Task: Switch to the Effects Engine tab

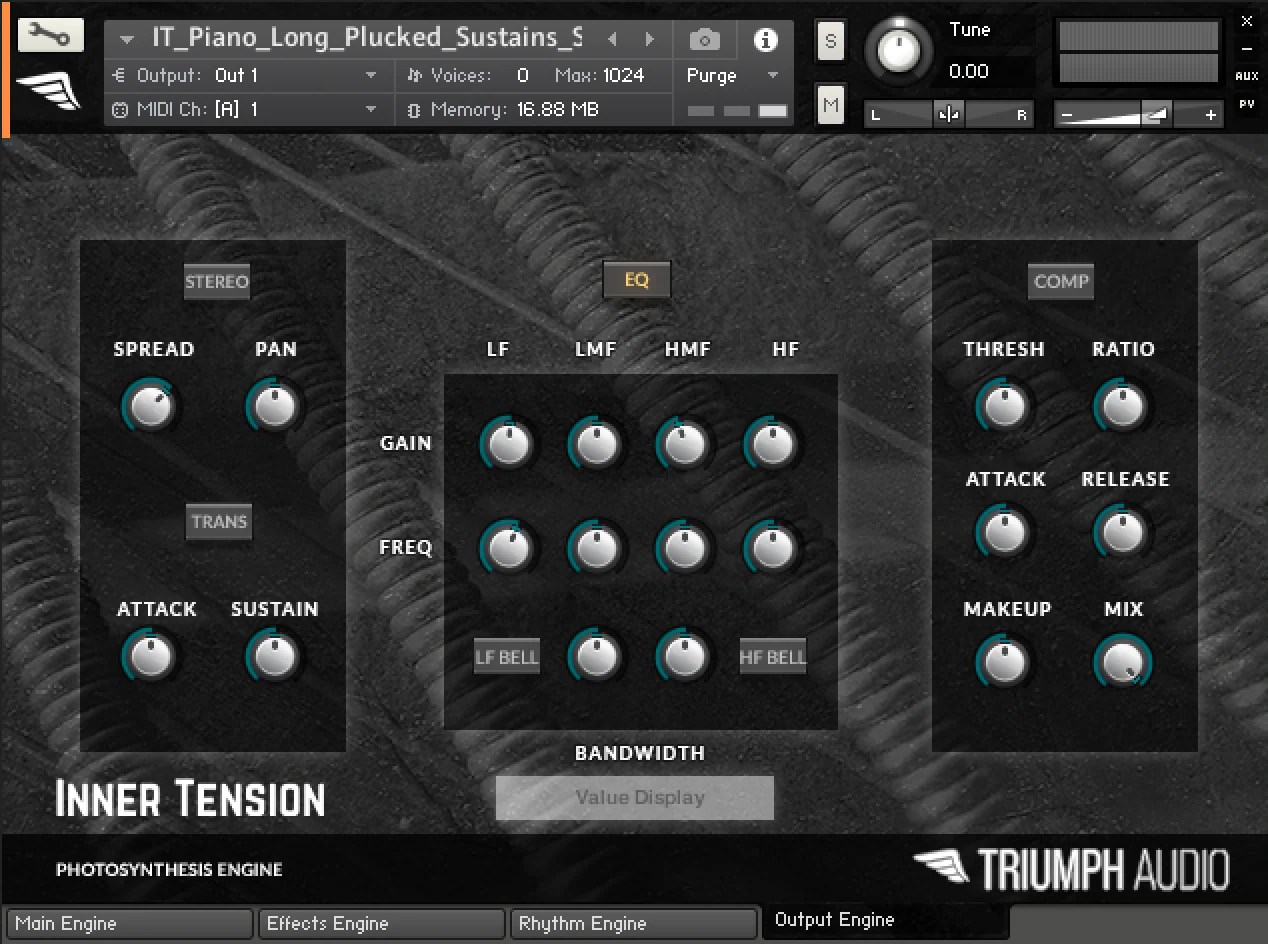Action: 381,924
